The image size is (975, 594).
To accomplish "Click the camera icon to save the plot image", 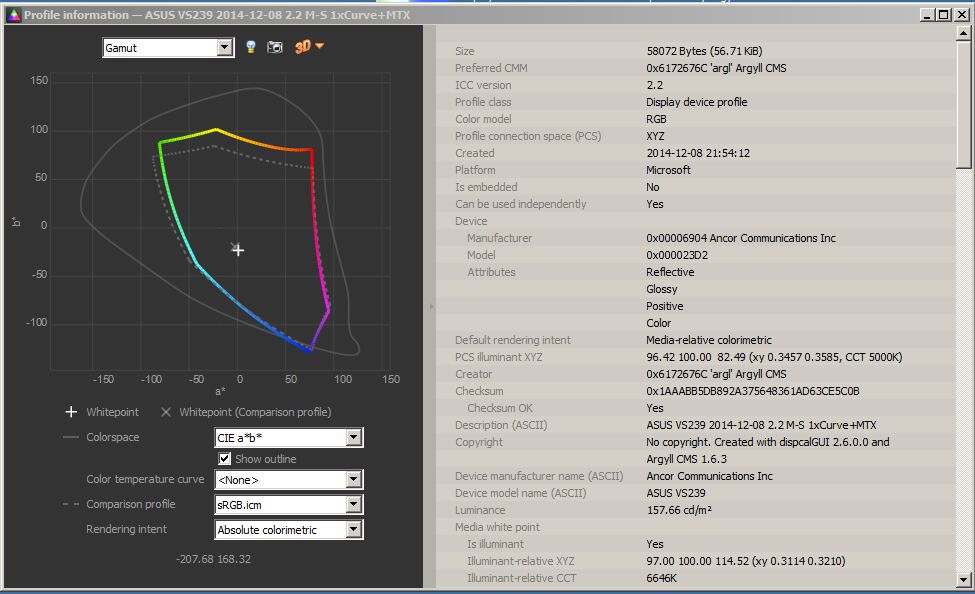I will coord(274,47).
